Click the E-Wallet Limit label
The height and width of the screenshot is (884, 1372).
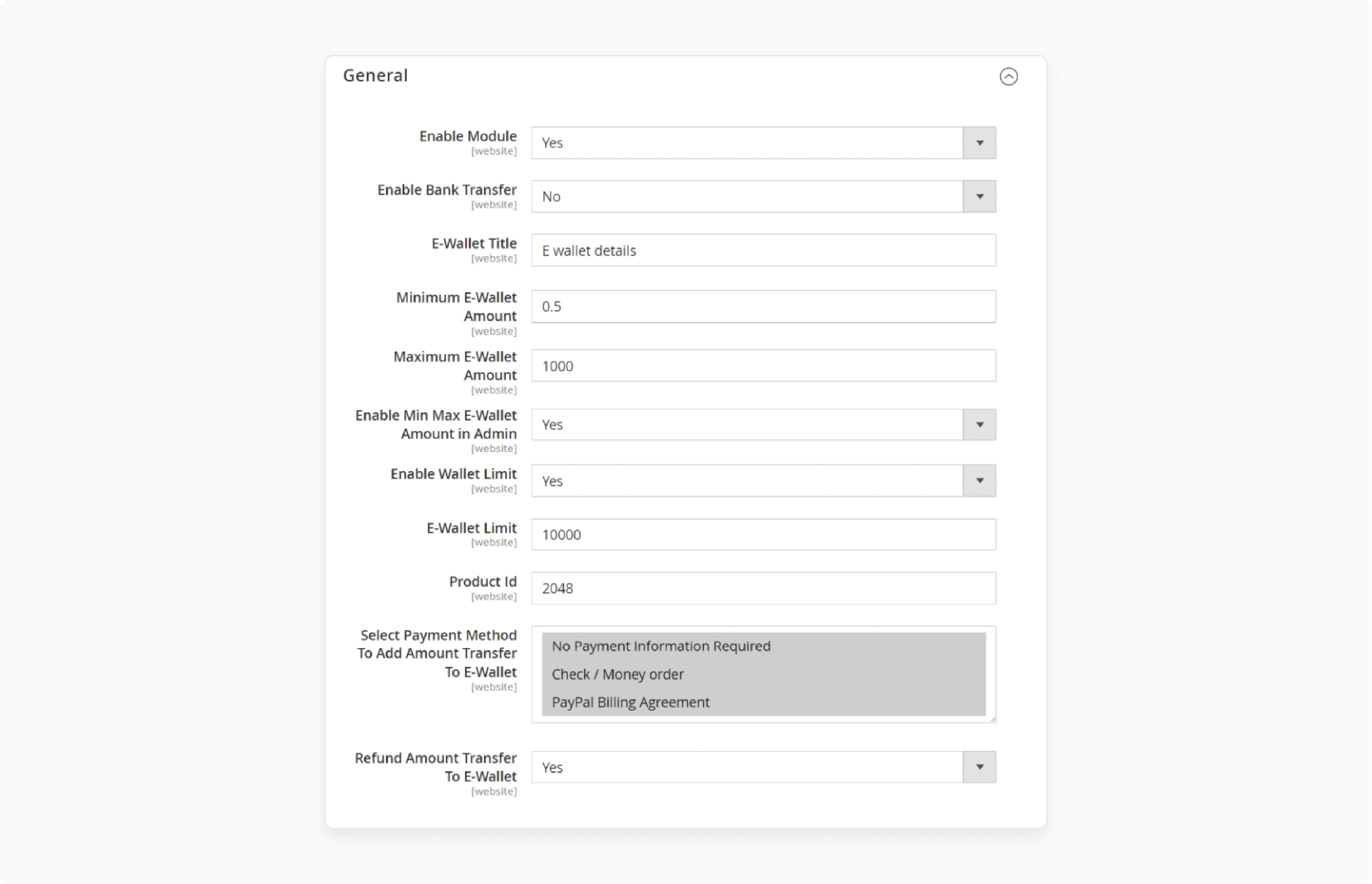[471, 528]
